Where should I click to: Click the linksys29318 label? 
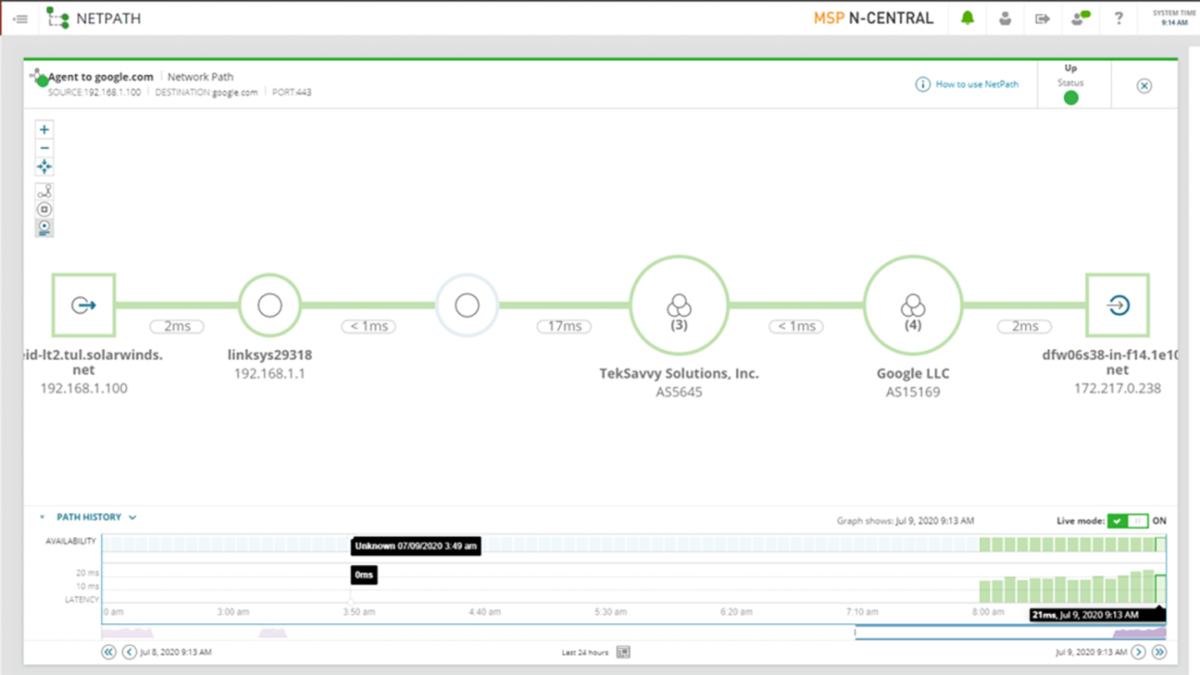coord(269,354)
